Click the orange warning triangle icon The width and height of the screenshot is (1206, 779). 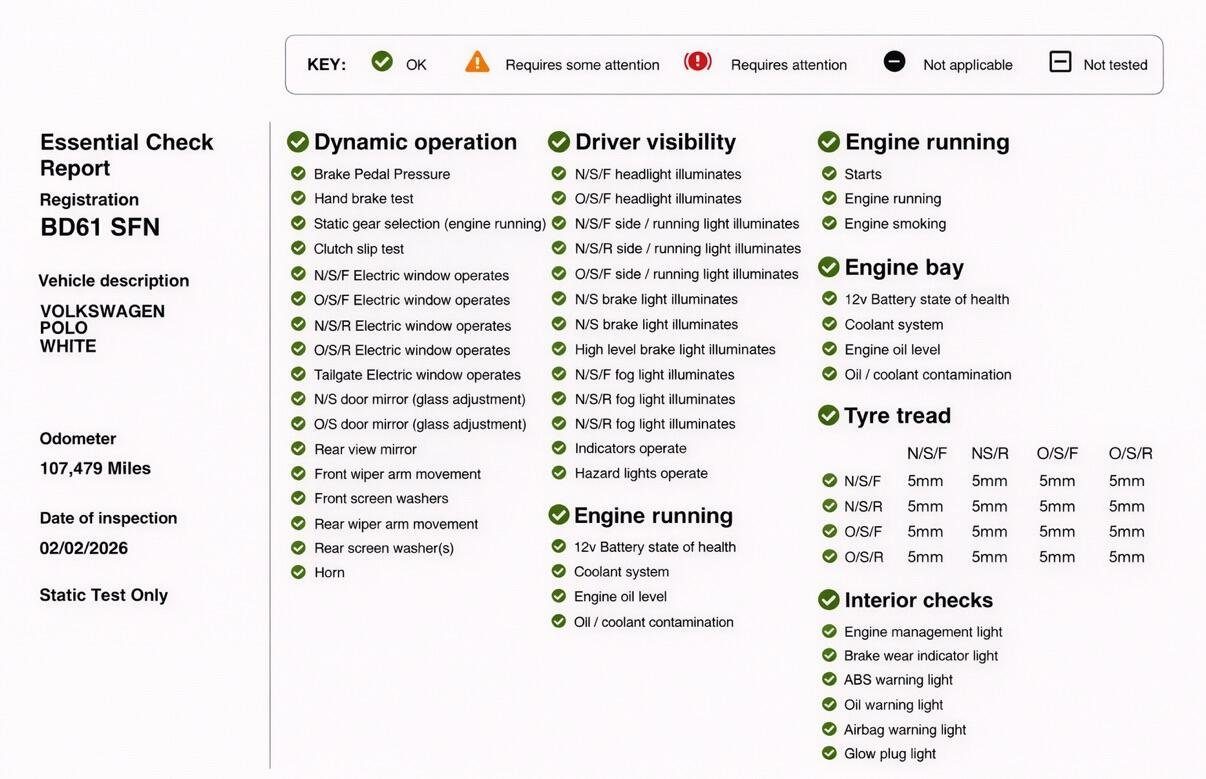[477, 62]
